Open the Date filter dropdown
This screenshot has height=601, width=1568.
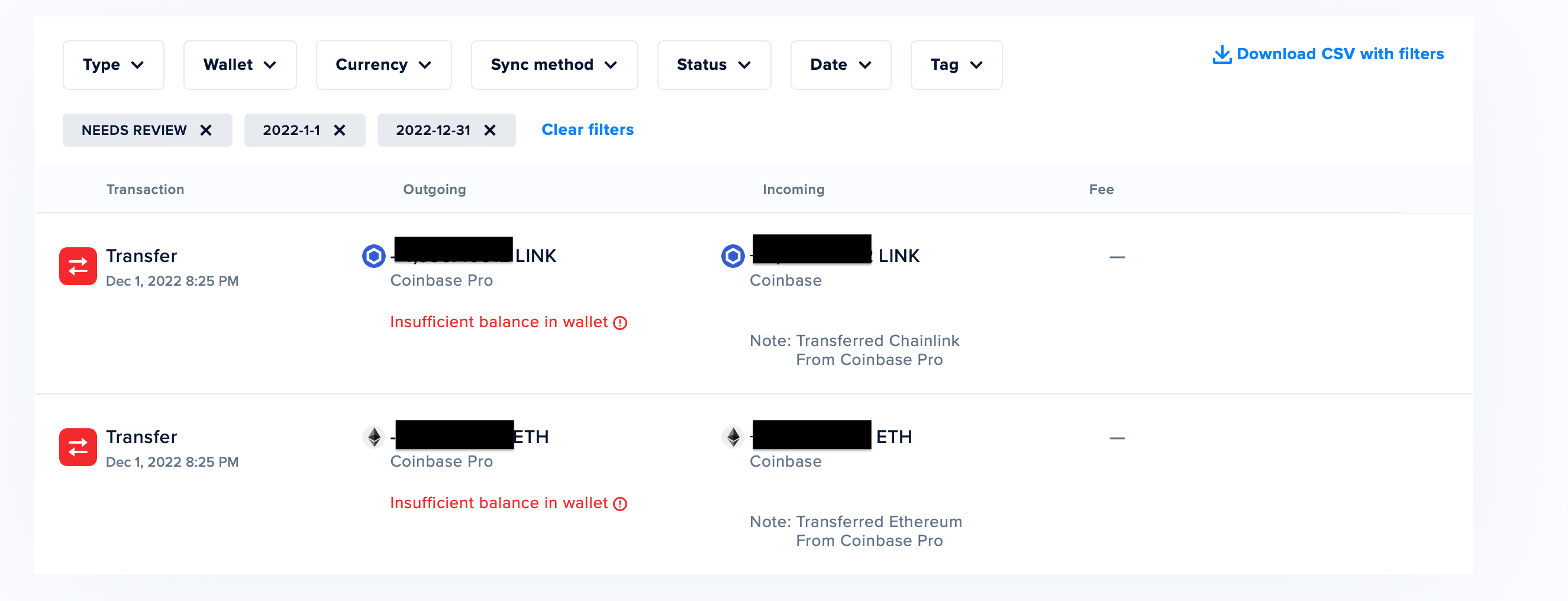[x=841, y=65]
